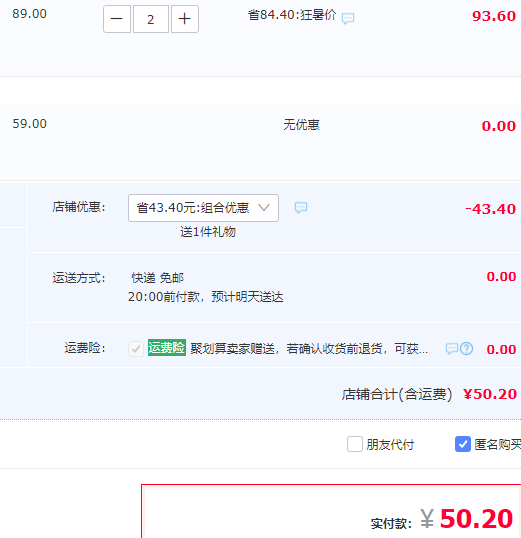
Task: Click the chevron arrow in the 组合优惠 dropdown
Action: [x=264, y=208]
